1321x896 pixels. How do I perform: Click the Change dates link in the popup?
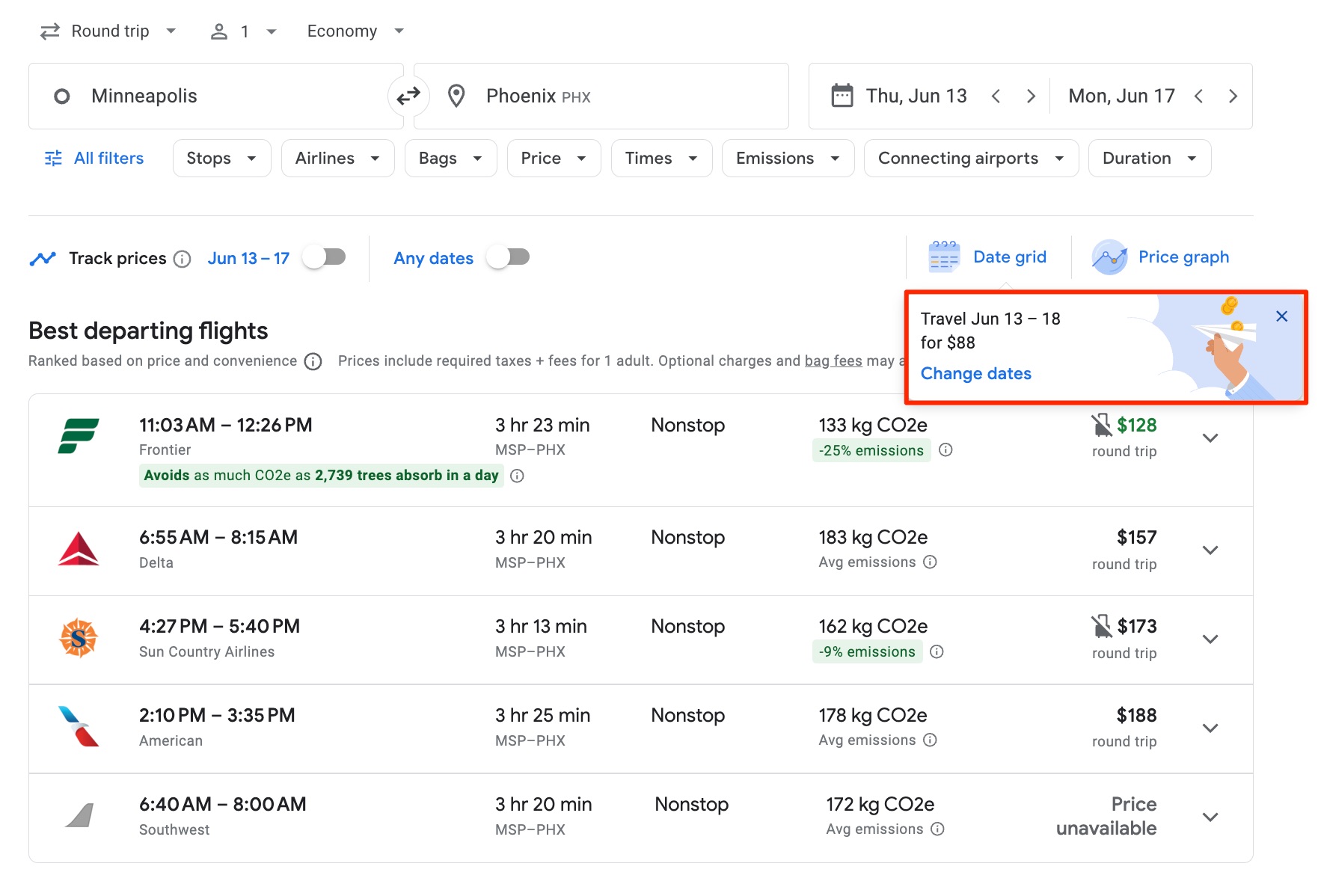coord(975,373)
